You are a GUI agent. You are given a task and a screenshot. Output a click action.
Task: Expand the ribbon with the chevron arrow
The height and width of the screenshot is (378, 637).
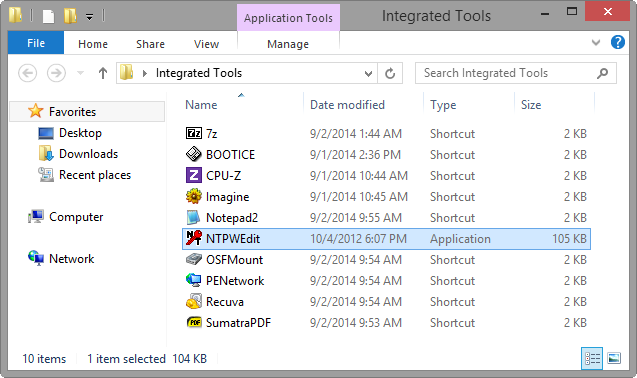tap(596, 42)
